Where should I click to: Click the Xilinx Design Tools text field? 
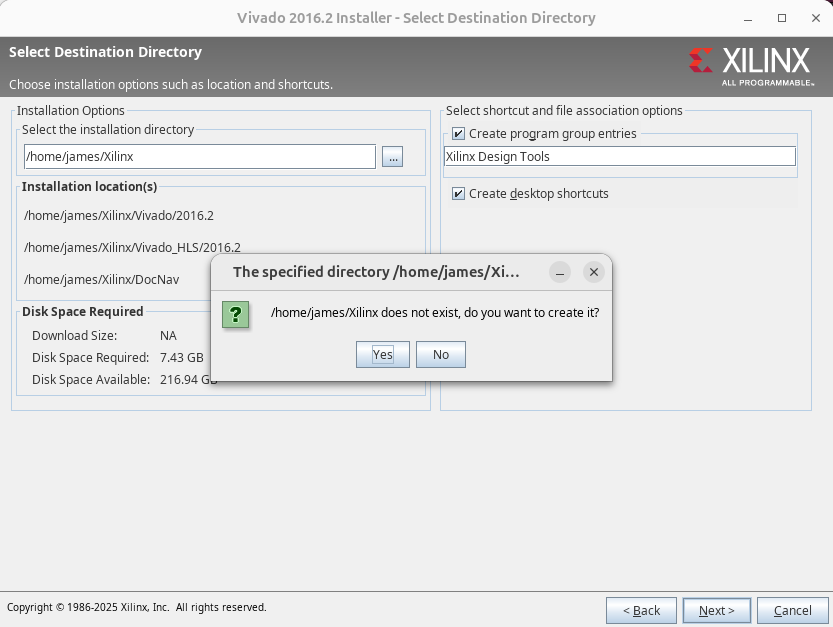pos(619,157)
